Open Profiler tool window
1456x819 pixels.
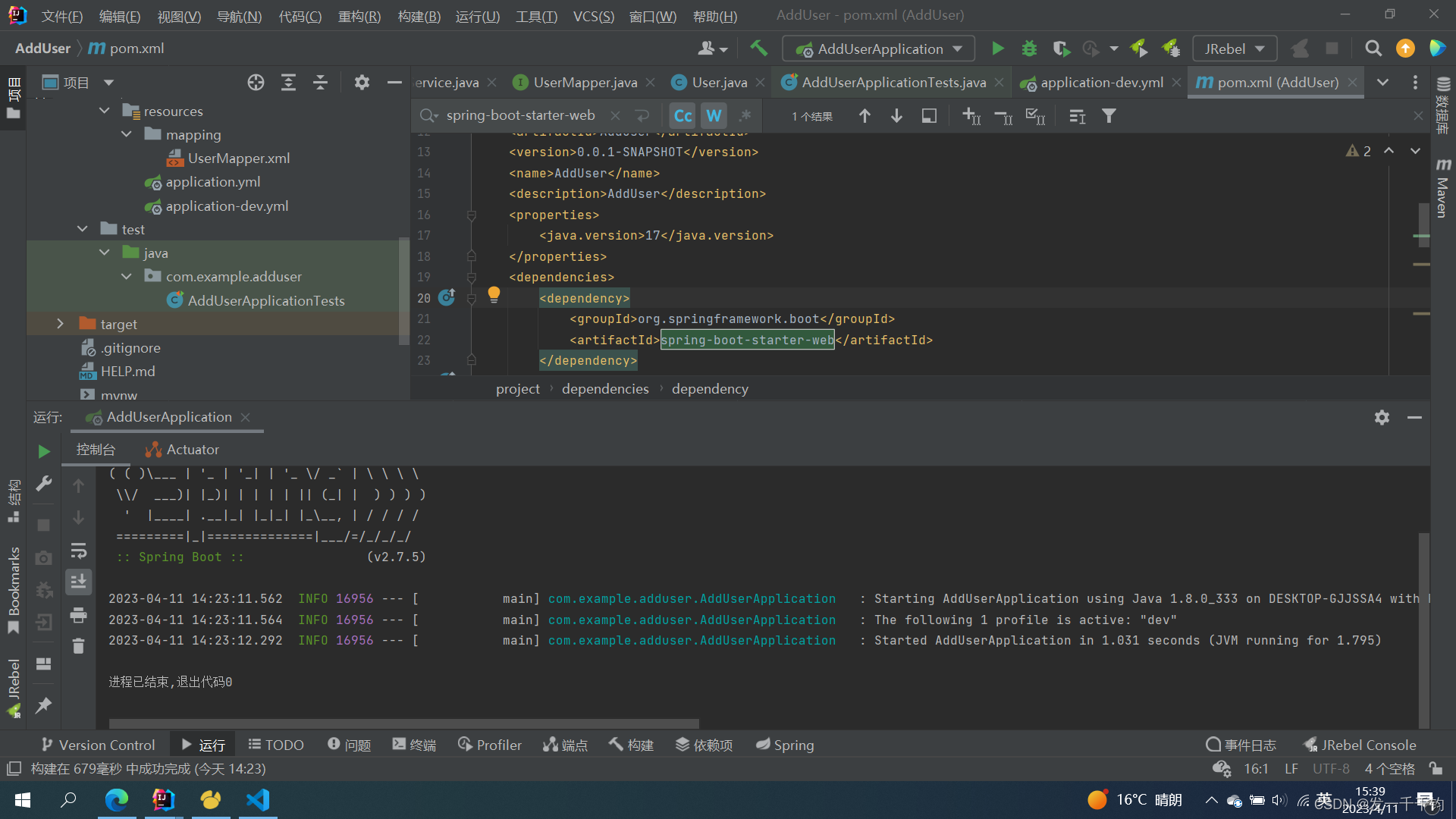click(490, 745)
